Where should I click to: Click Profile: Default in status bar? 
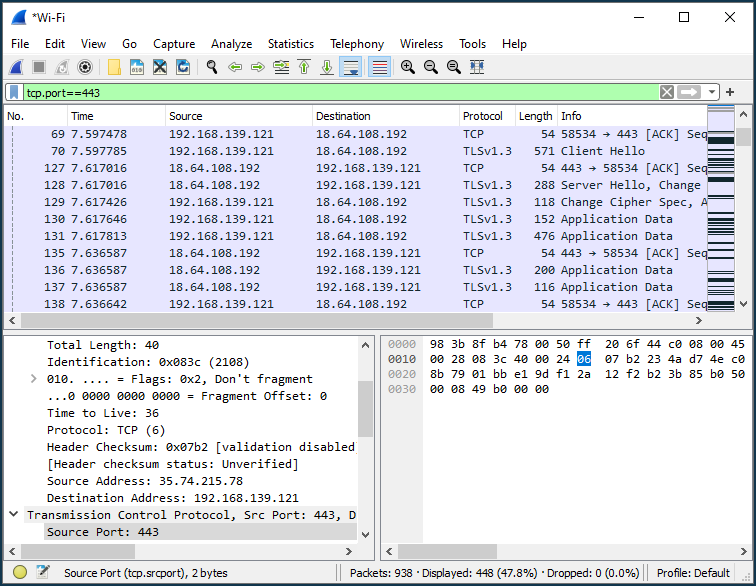(693, 573)
